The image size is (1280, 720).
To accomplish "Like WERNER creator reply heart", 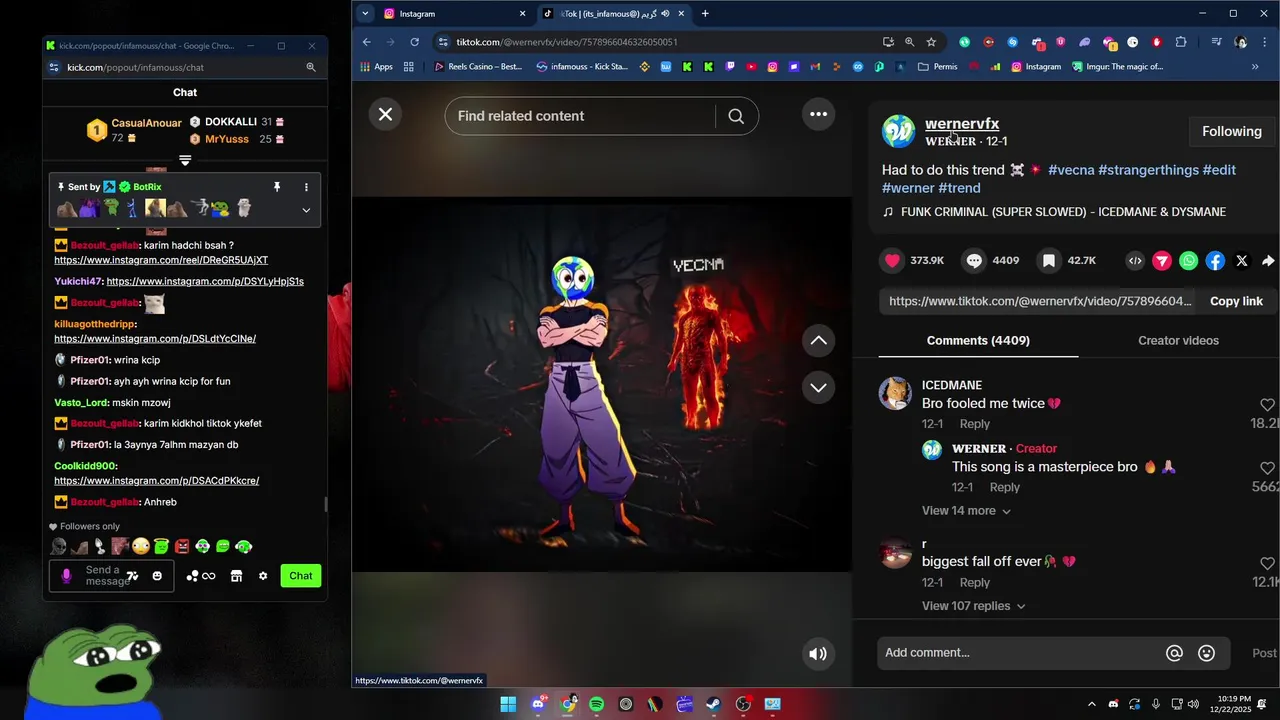I will (x=1267, y=468).
